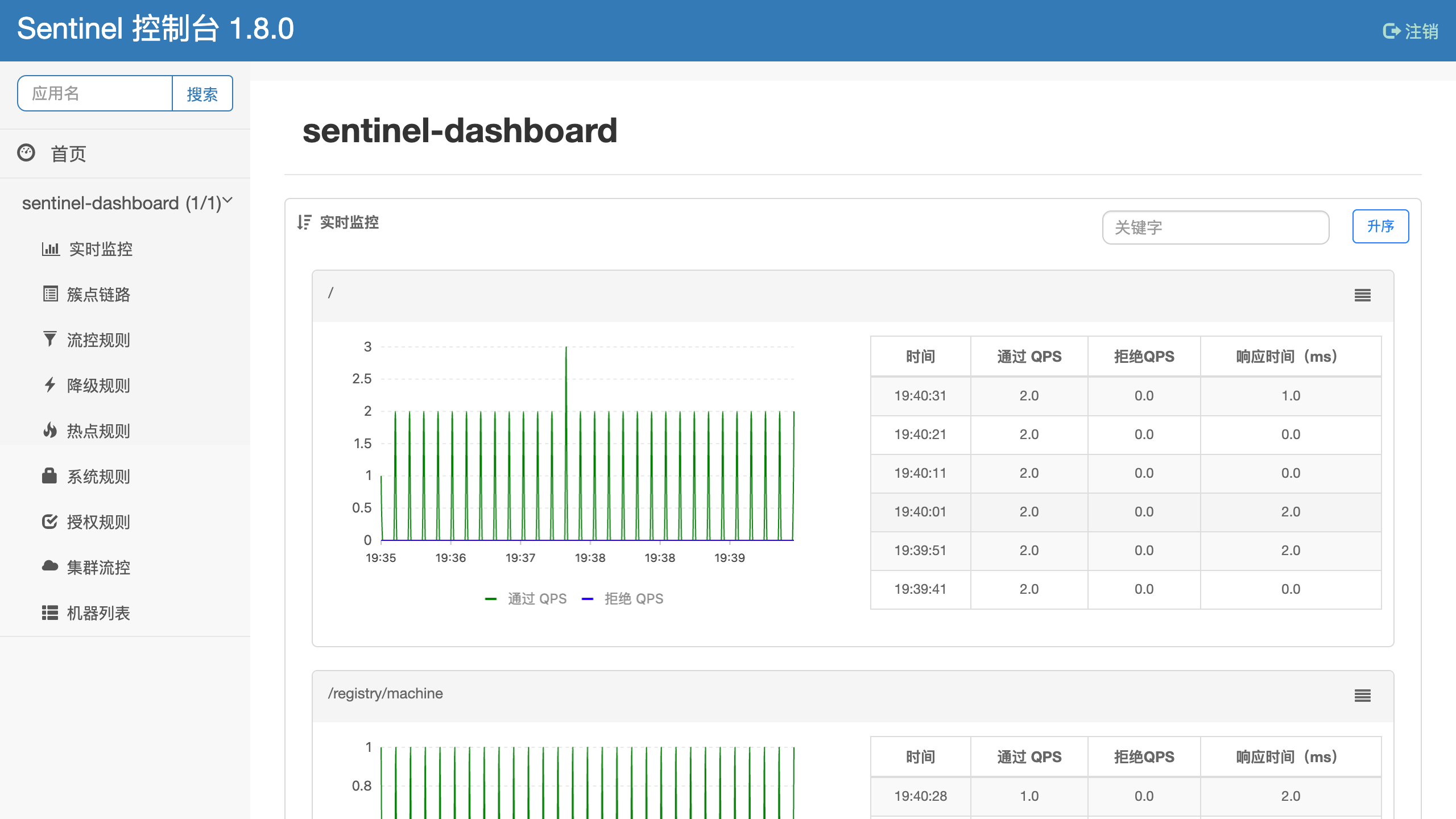Click the 19:40:21 time cell

[x=920, y=435]
